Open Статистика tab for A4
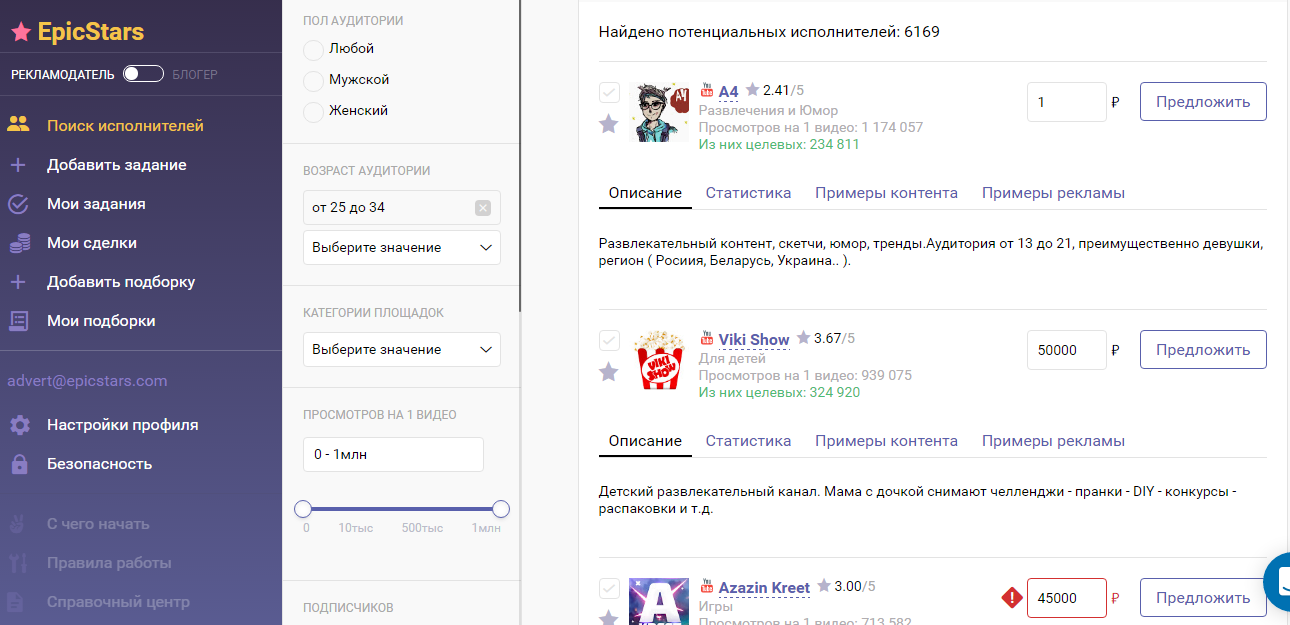The height and width of the screenshot is (625, 1290). 748,193
